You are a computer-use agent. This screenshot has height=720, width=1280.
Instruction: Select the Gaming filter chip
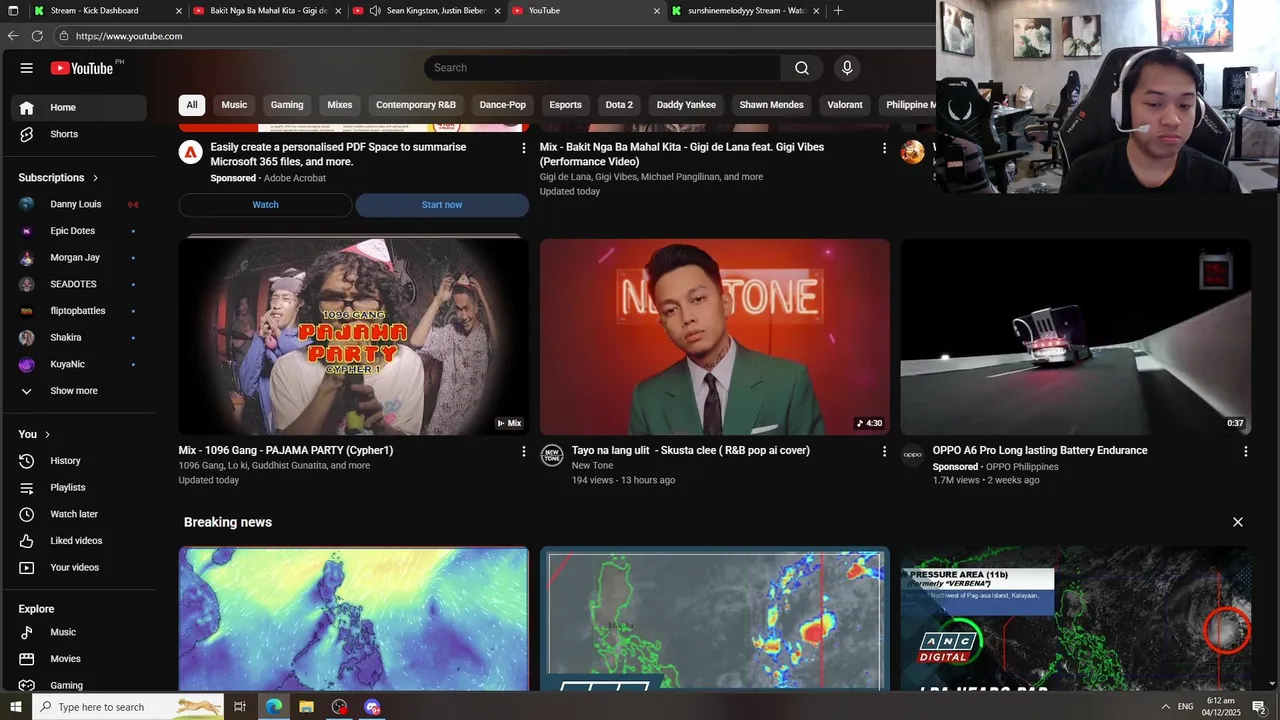tap(287, 105)
